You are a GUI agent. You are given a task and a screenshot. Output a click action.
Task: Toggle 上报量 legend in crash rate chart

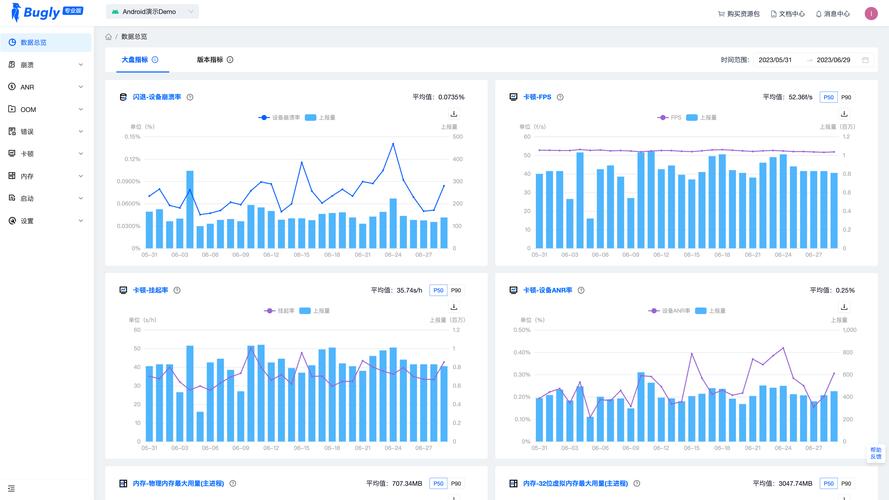[320, 117]
